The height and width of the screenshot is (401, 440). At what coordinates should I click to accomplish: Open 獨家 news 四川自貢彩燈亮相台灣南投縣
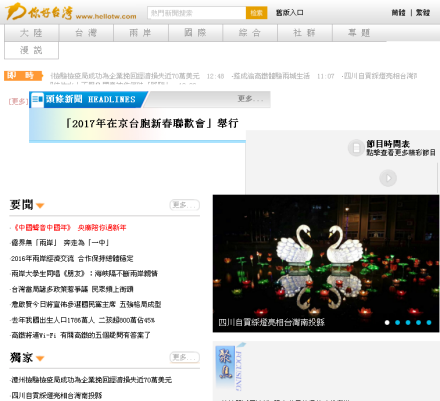point(56,395)
